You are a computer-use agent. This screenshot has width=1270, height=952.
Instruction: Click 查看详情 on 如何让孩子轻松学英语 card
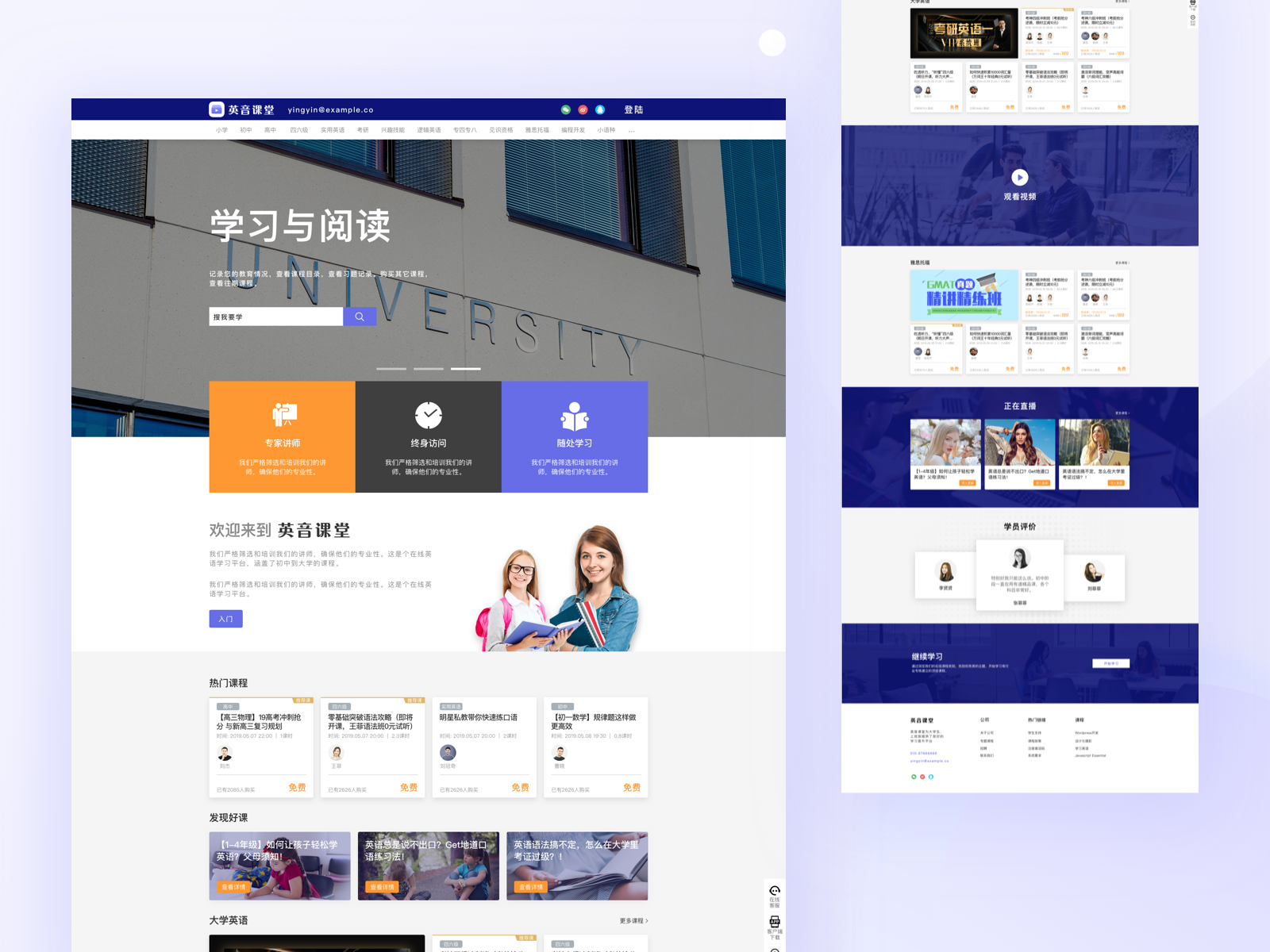pyautogui.click(x=233, y=887)
